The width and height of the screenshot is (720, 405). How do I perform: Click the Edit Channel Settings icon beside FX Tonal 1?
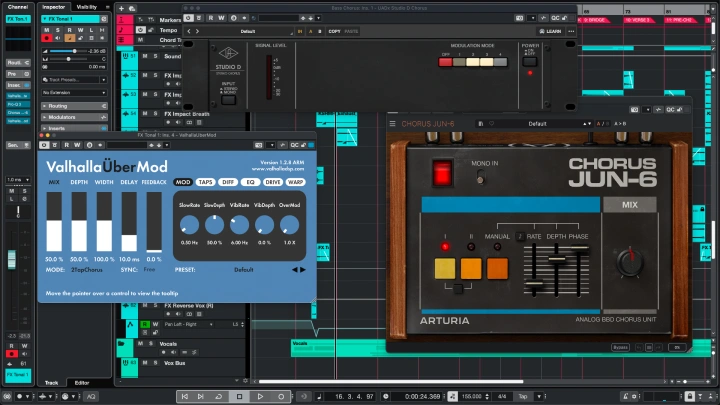(104, 19)
